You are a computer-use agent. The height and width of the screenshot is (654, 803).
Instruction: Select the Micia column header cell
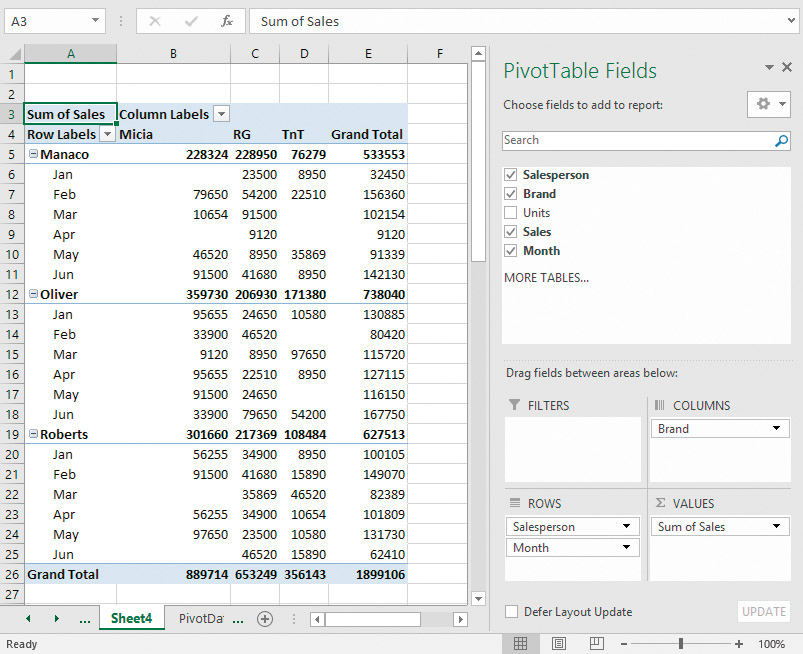pos(174,134)
